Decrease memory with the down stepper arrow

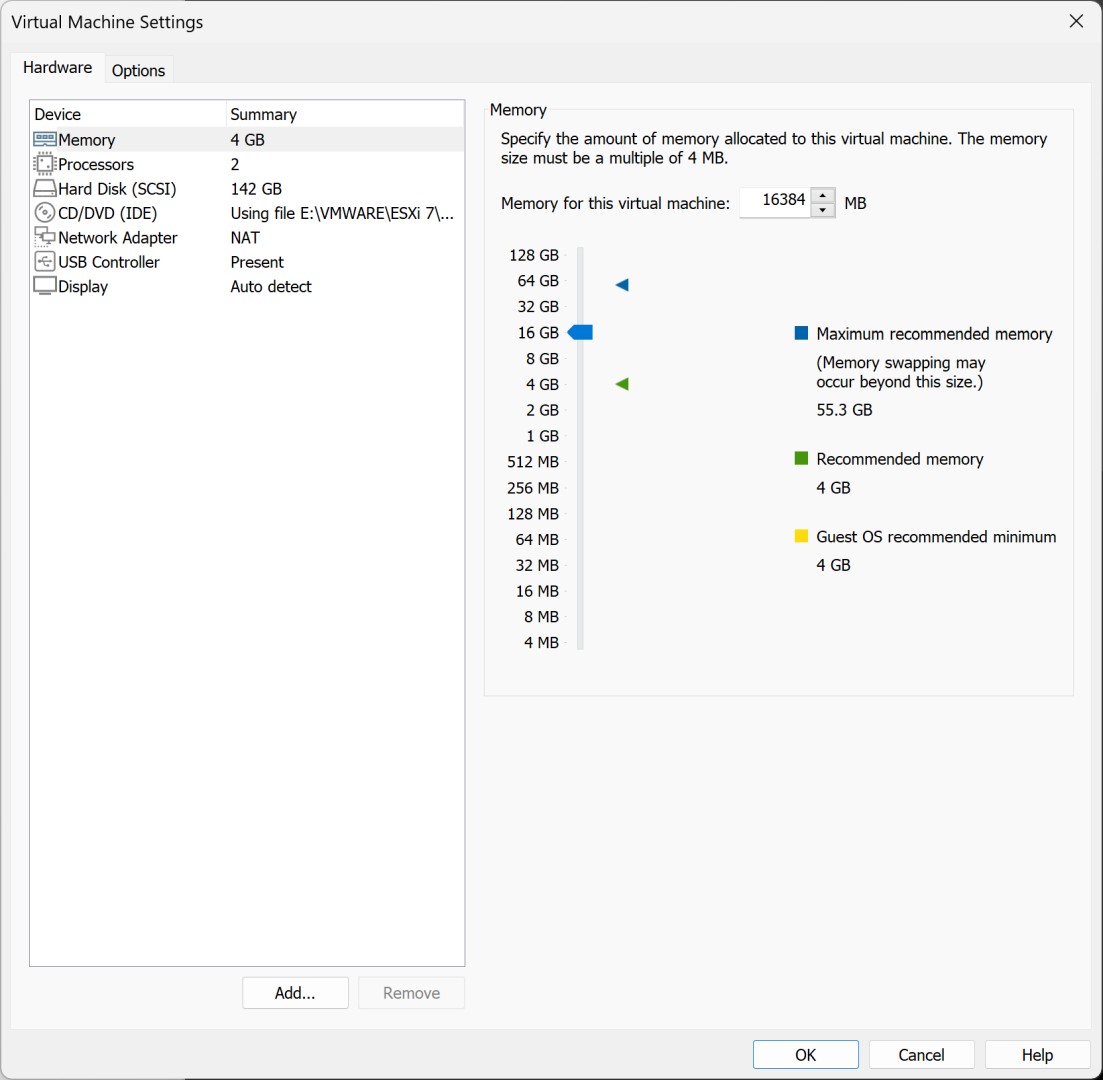coord(822,210)
